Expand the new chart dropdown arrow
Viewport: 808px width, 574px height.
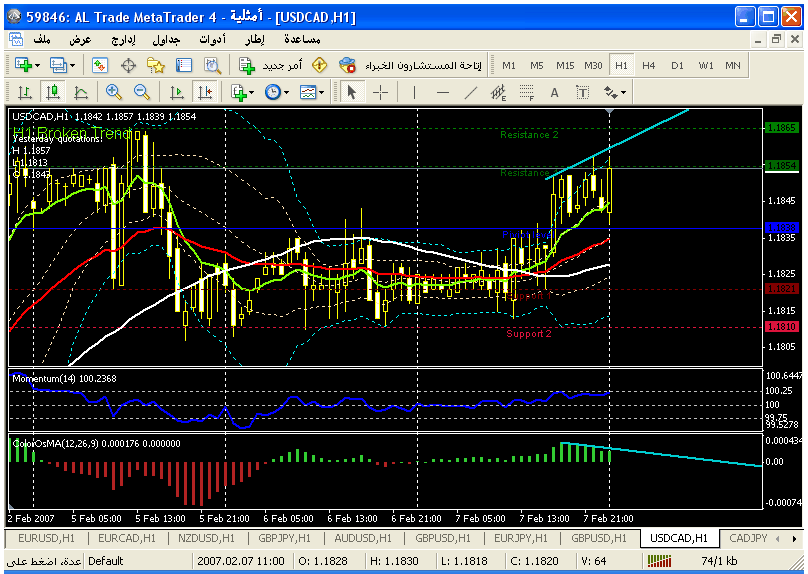[x=38, y=65]
